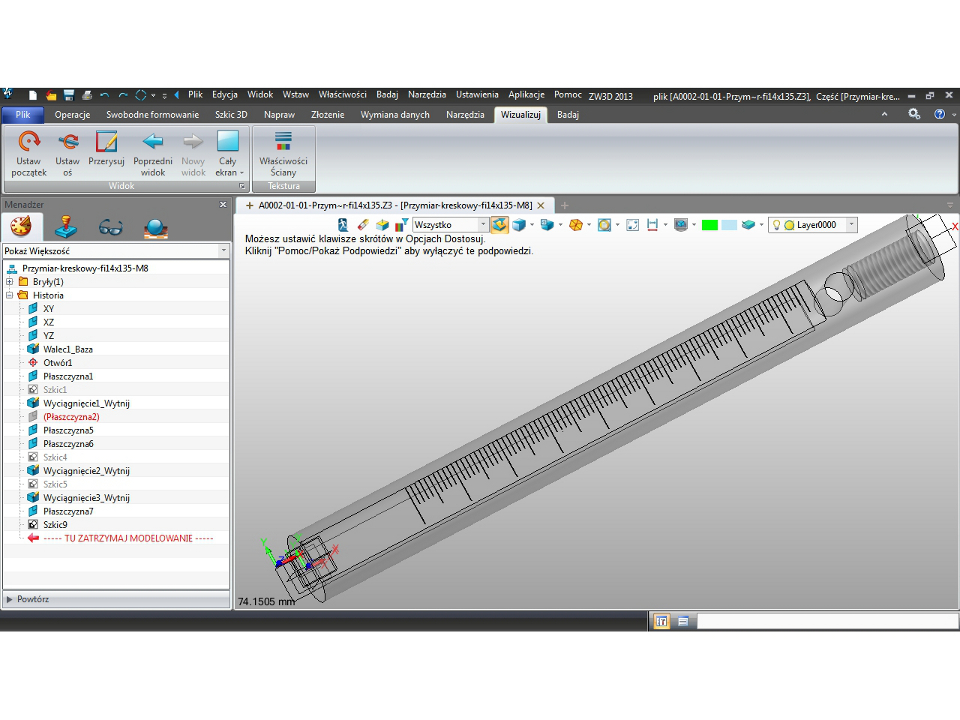Viewport: 960px width, 720px height.
Task: Click the blue Plik button
Action: (23, 115)
